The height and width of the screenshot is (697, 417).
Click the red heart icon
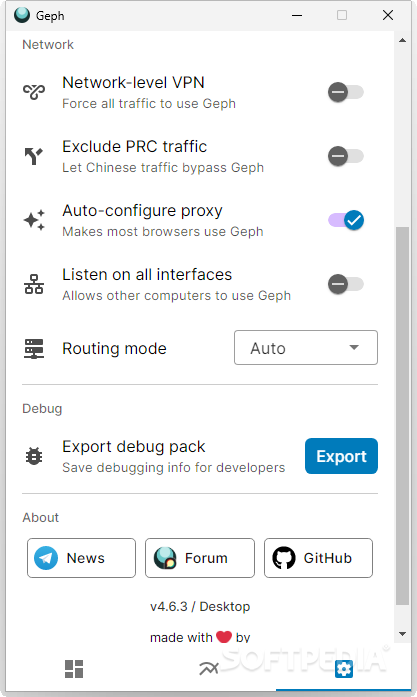224,637
